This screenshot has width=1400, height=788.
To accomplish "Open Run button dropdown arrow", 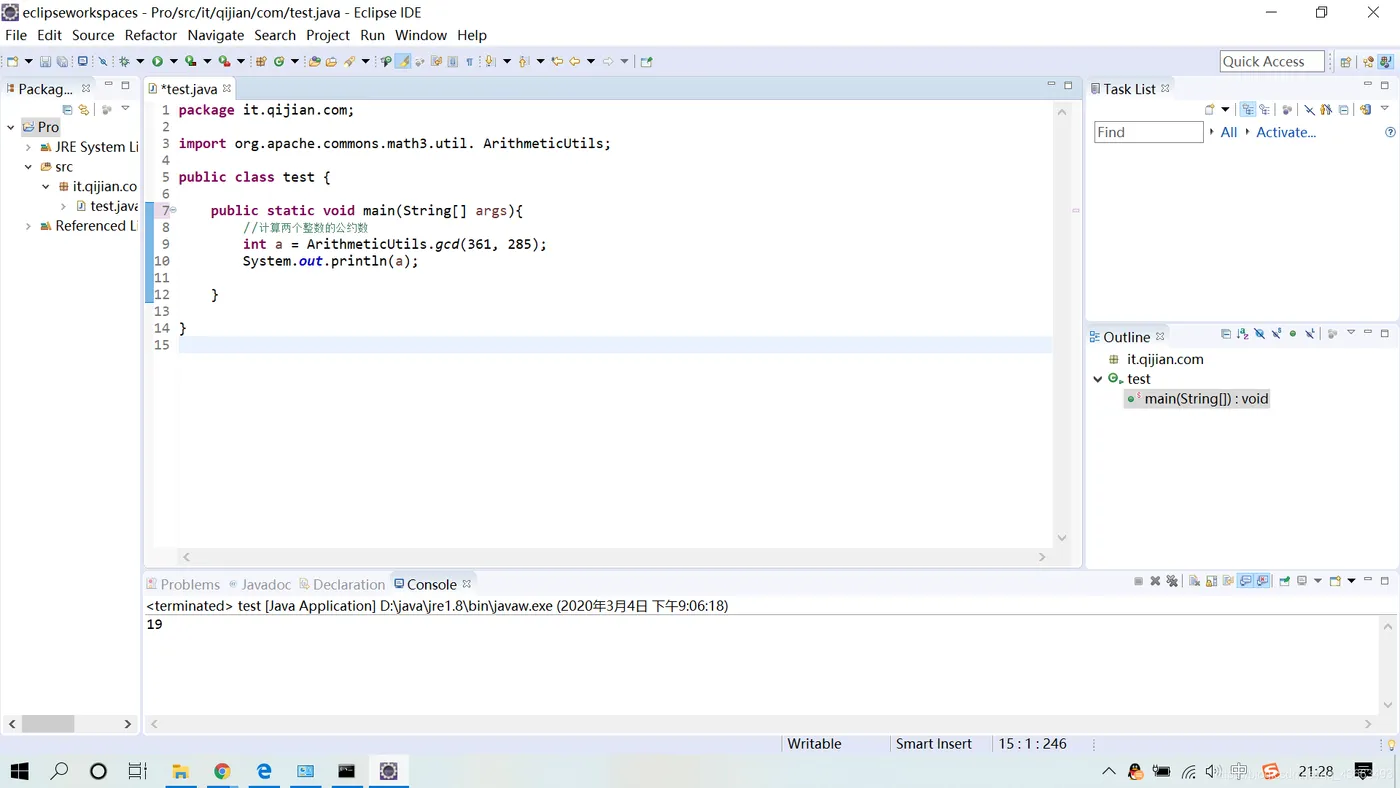I will coord(173,61).
